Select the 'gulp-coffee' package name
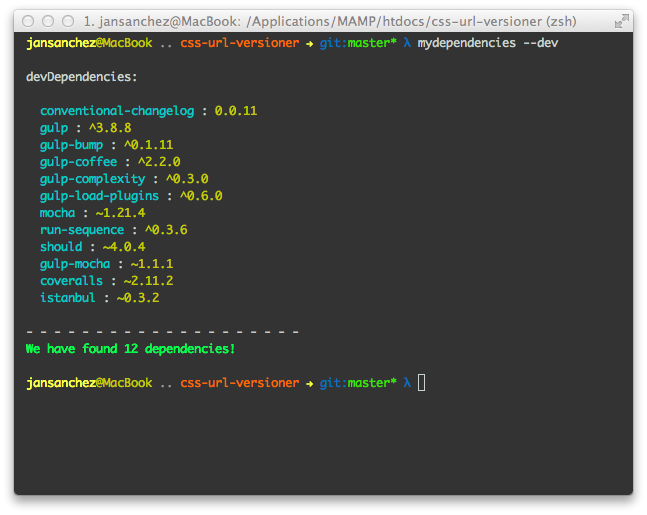647x515 pixels. click(78, 162)
